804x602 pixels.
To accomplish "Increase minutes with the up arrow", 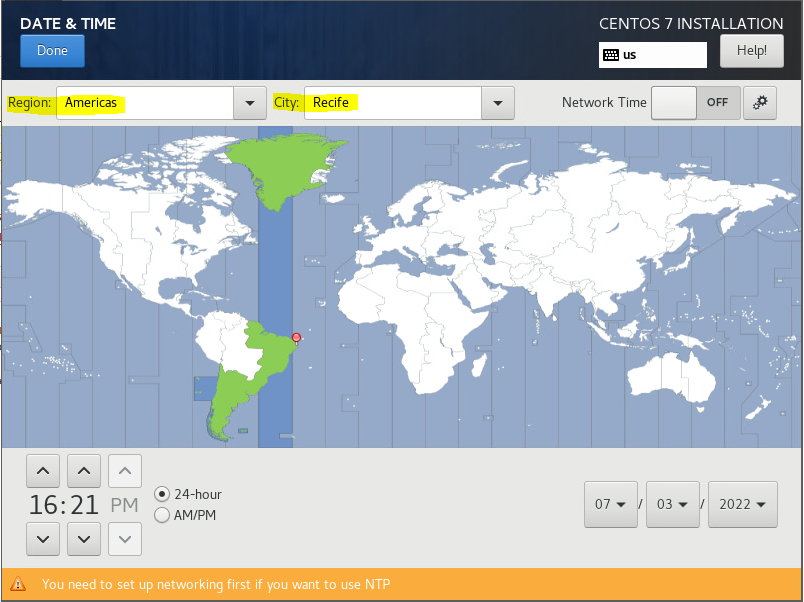I will coord(83,470).
